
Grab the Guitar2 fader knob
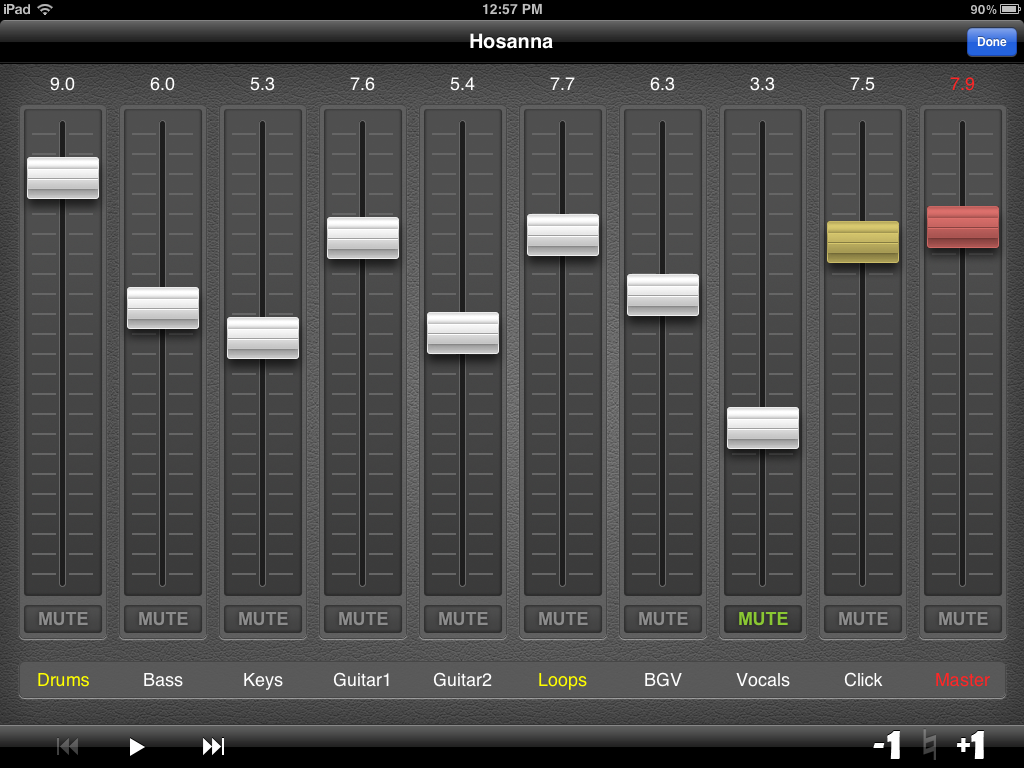[x=462, y=333]
